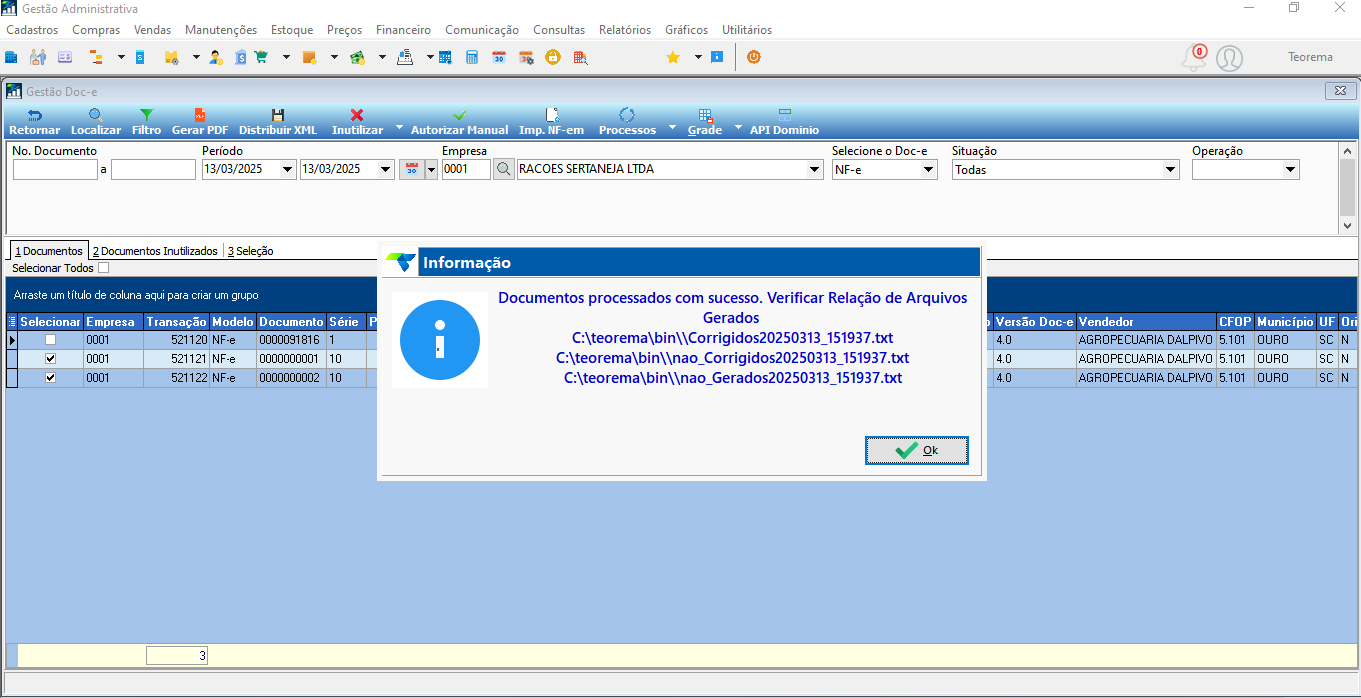This screenshot has height=698, width=1361.
Task: Click the user avatar icon near Teorema
Action: coord(1229,58)
